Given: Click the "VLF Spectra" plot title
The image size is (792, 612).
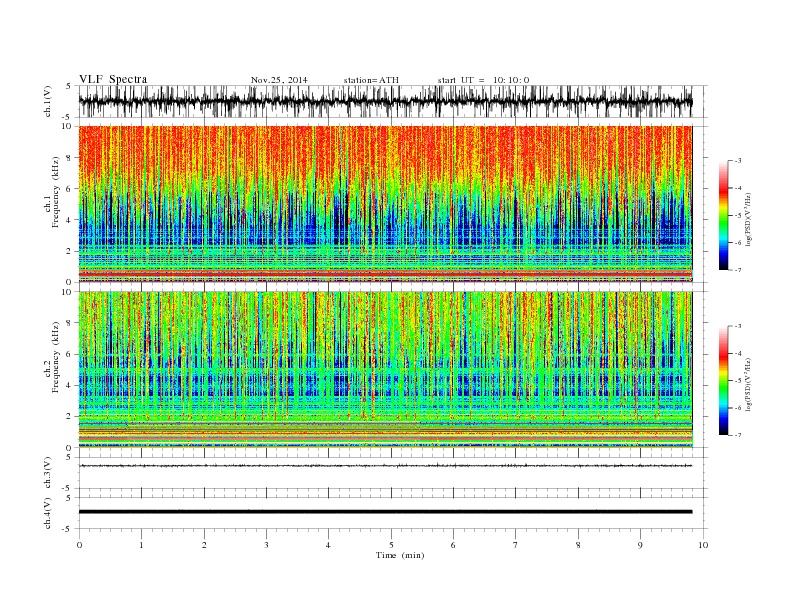Looking at the screenshot, I should point(113,79).
